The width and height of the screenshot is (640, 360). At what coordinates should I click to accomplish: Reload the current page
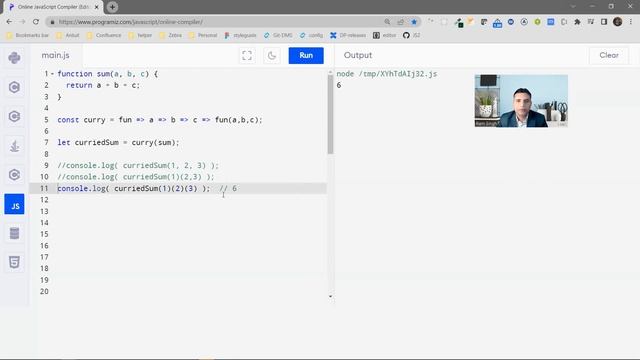pyautogui.click(x=36, y=22)
